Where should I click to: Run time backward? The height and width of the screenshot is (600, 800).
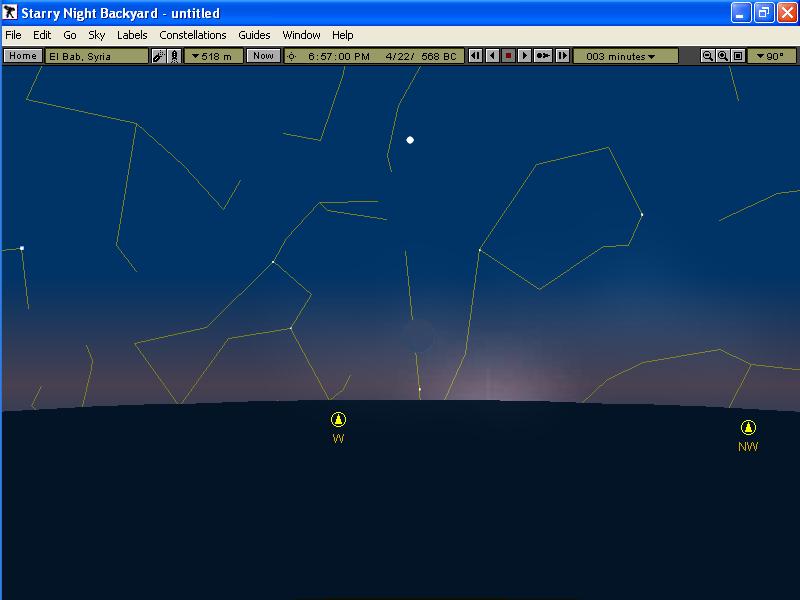(x=492, y=56)
